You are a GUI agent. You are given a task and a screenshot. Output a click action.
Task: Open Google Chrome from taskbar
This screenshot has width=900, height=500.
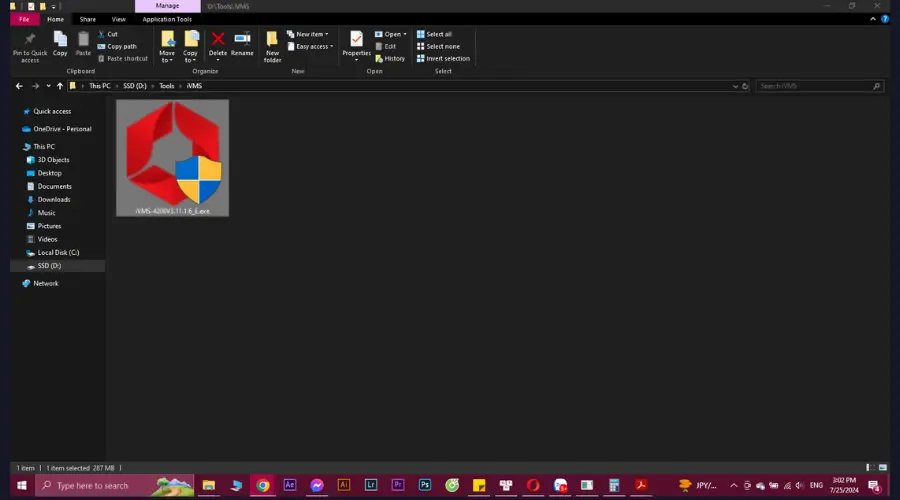click(263, 486)
